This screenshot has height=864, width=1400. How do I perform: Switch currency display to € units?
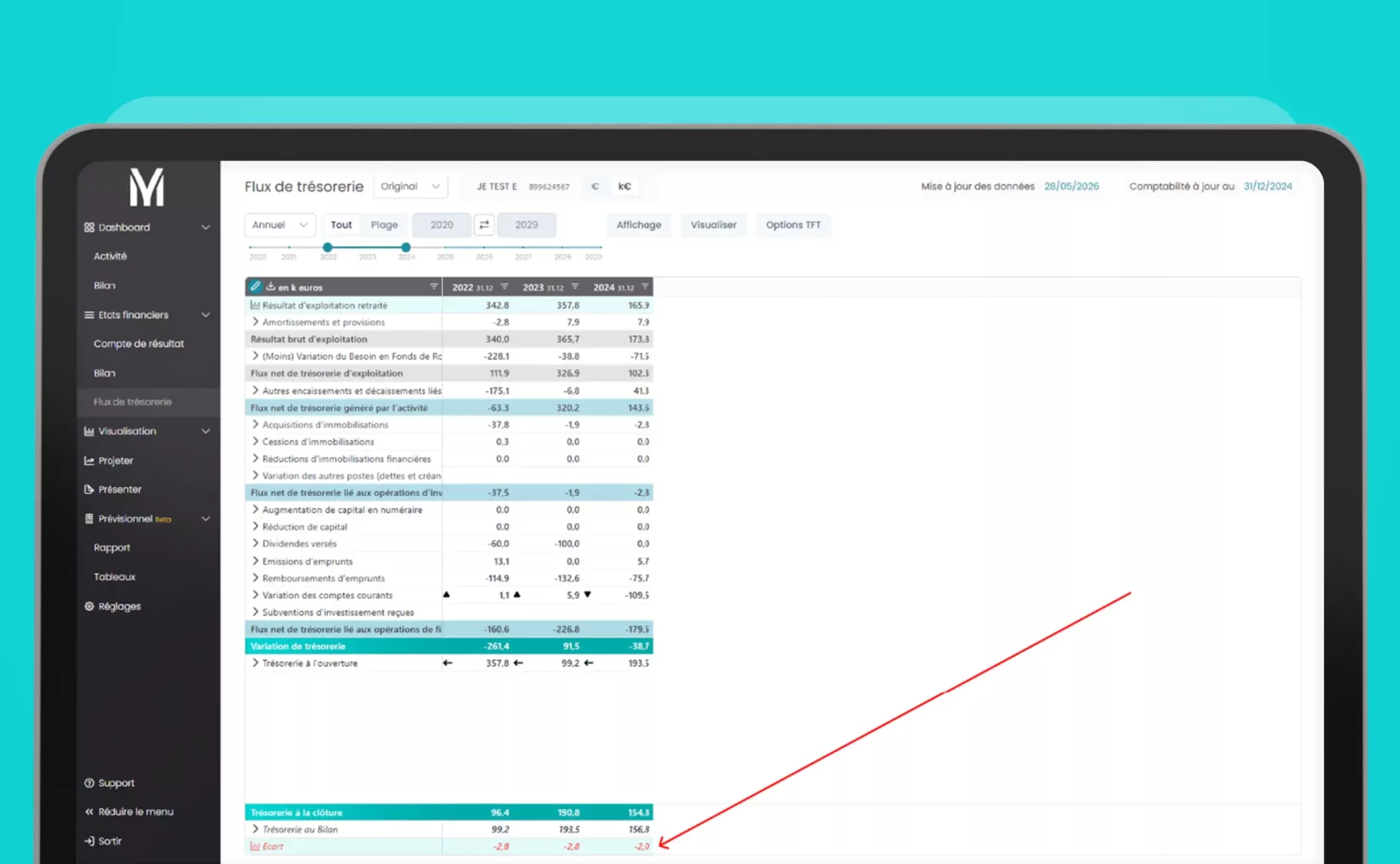(595, 186)
